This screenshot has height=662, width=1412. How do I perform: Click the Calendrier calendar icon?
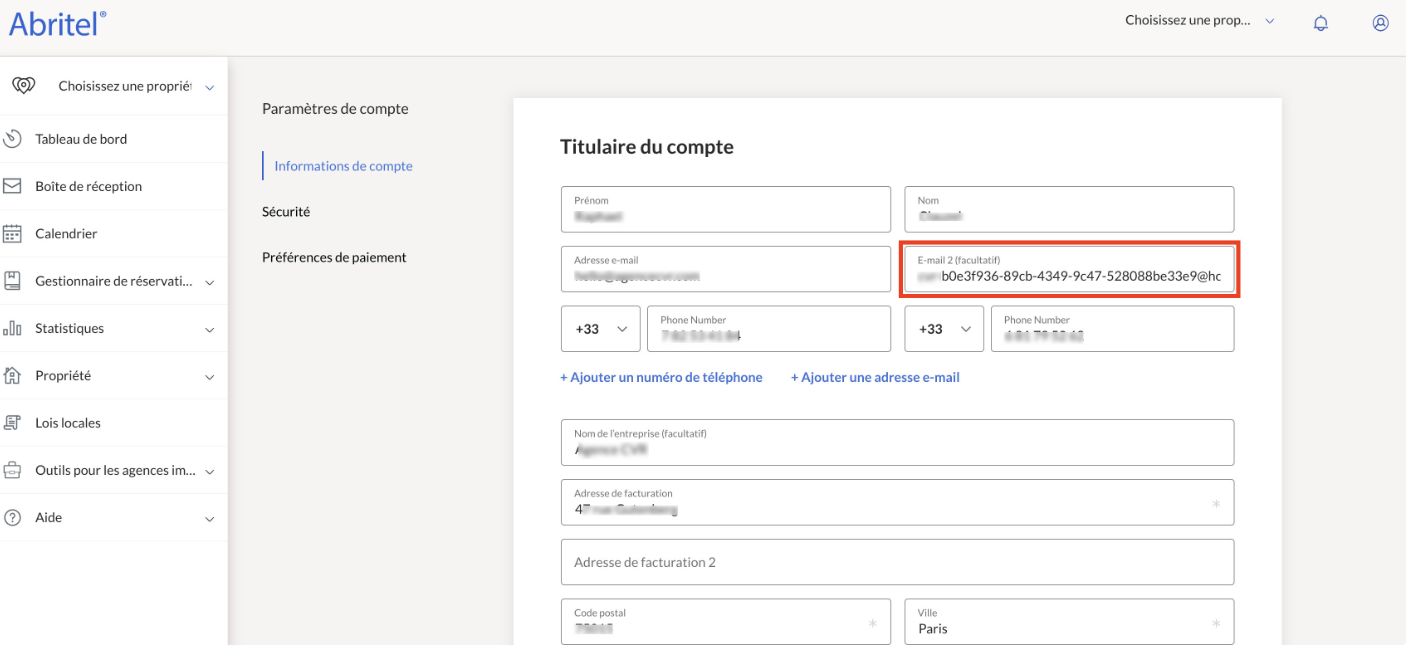12,234
